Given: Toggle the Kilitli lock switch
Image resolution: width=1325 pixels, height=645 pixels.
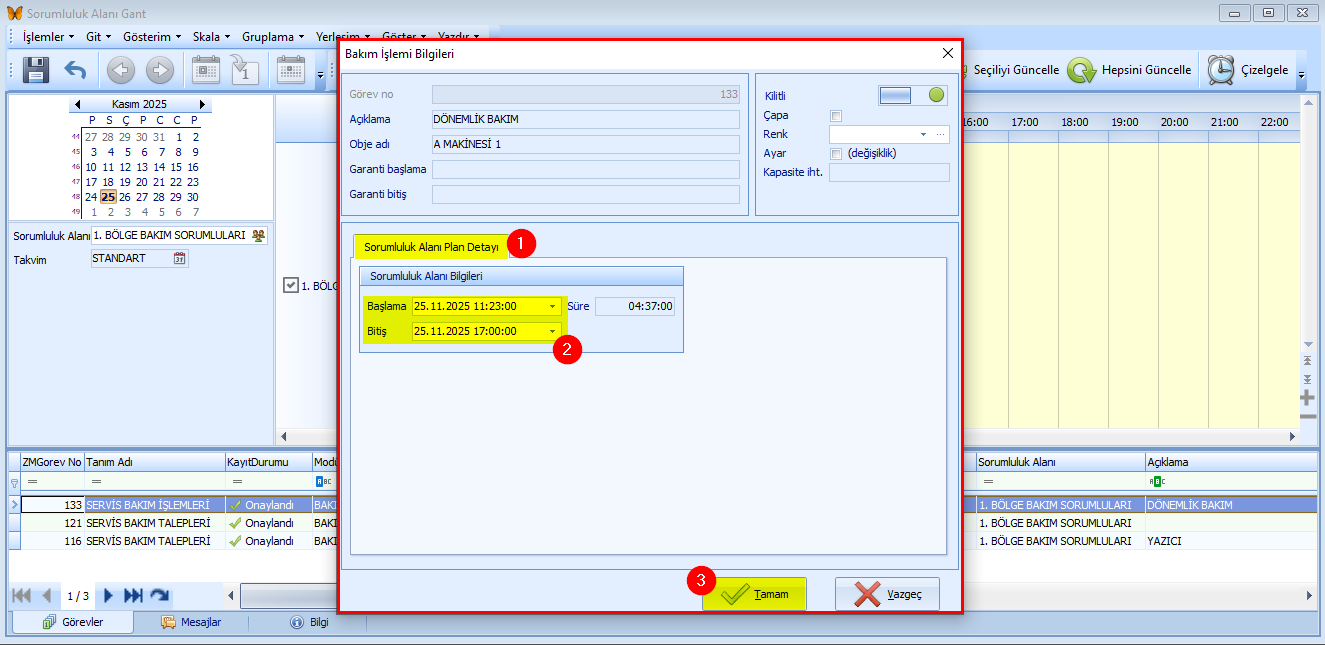Looking at the screenshot, I should pyautogui.click(x=912, y=95).
